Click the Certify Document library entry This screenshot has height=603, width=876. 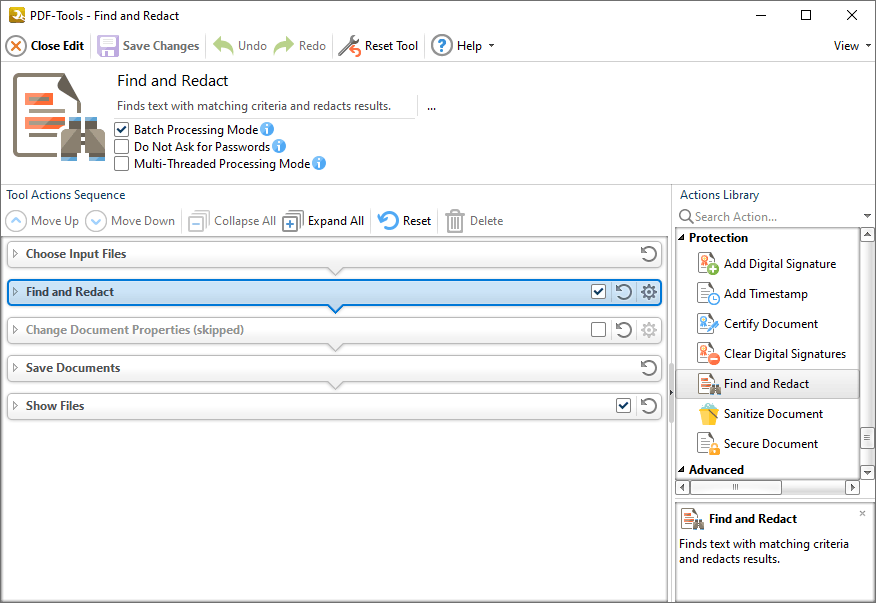click(768, 324)
